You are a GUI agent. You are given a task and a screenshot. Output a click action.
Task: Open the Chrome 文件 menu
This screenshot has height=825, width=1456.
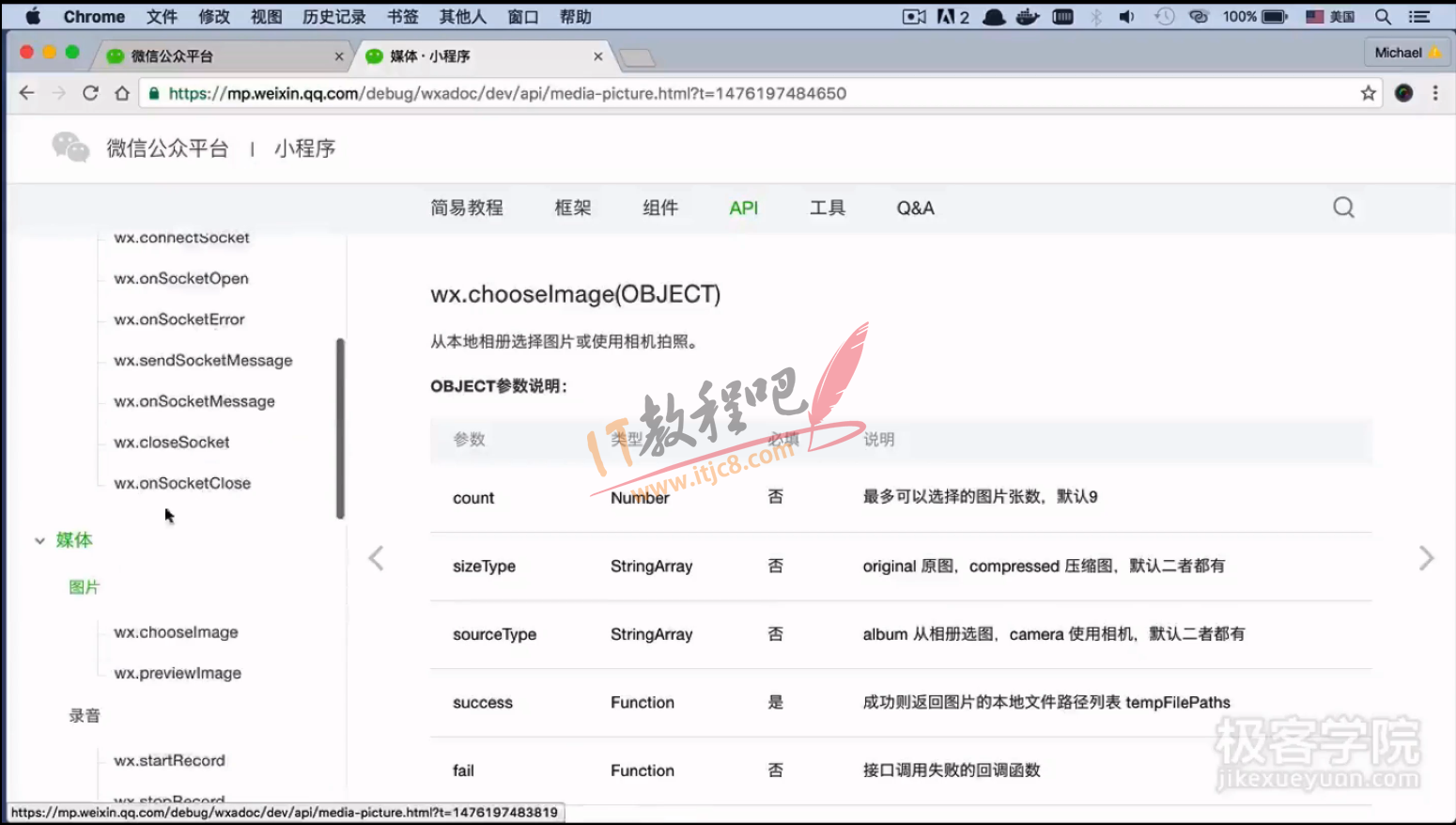pos(162,17)
